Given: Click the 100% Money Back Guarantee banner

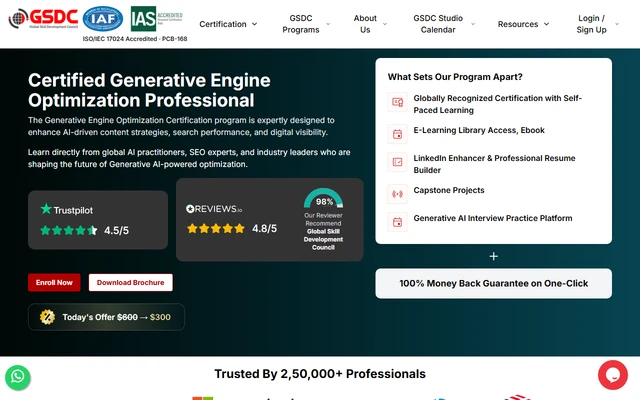Looking at the screenshot, I should (x=493, y=283).
